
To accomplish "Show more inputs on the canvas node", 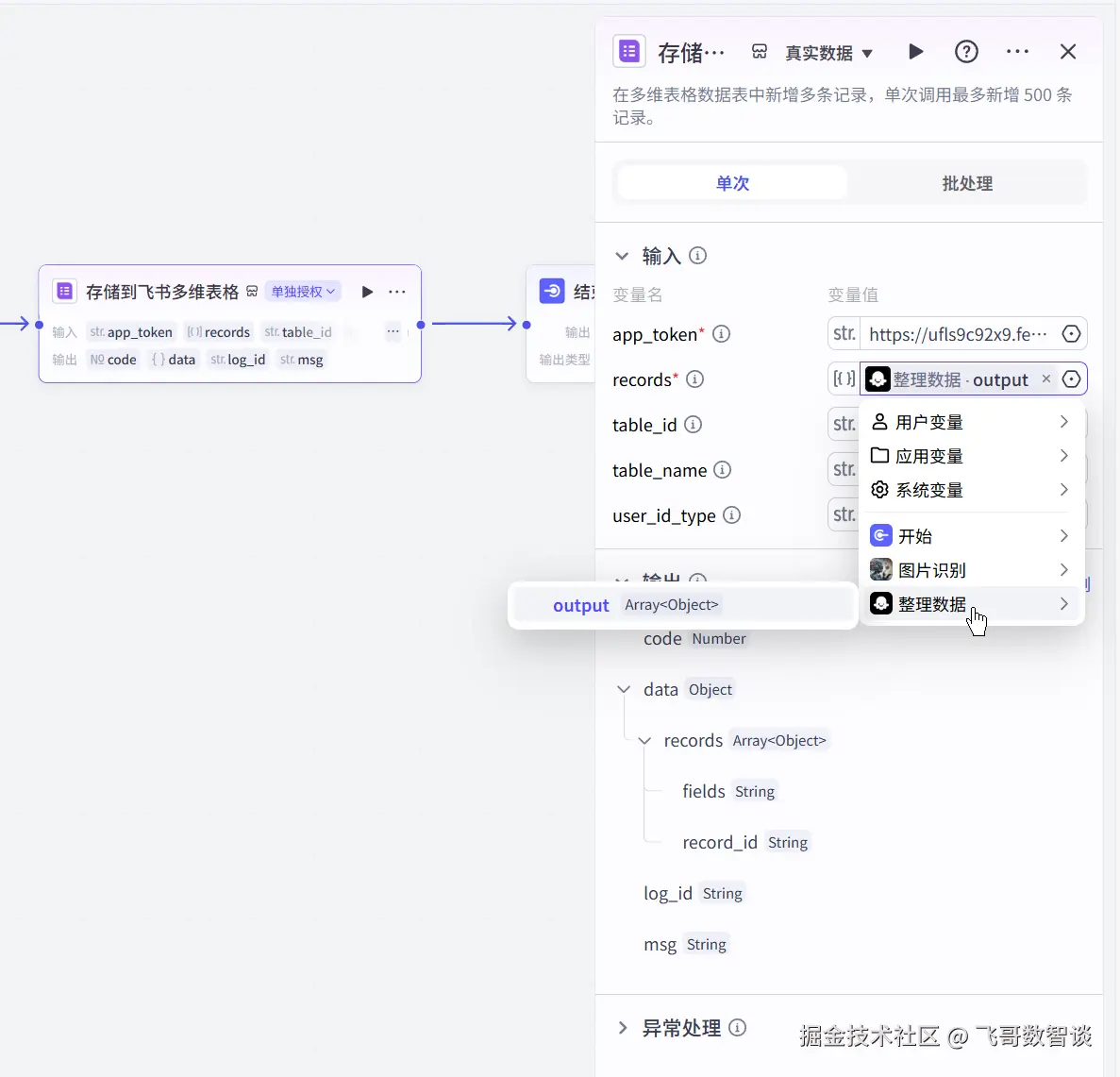I will click(x=393, y=331).
